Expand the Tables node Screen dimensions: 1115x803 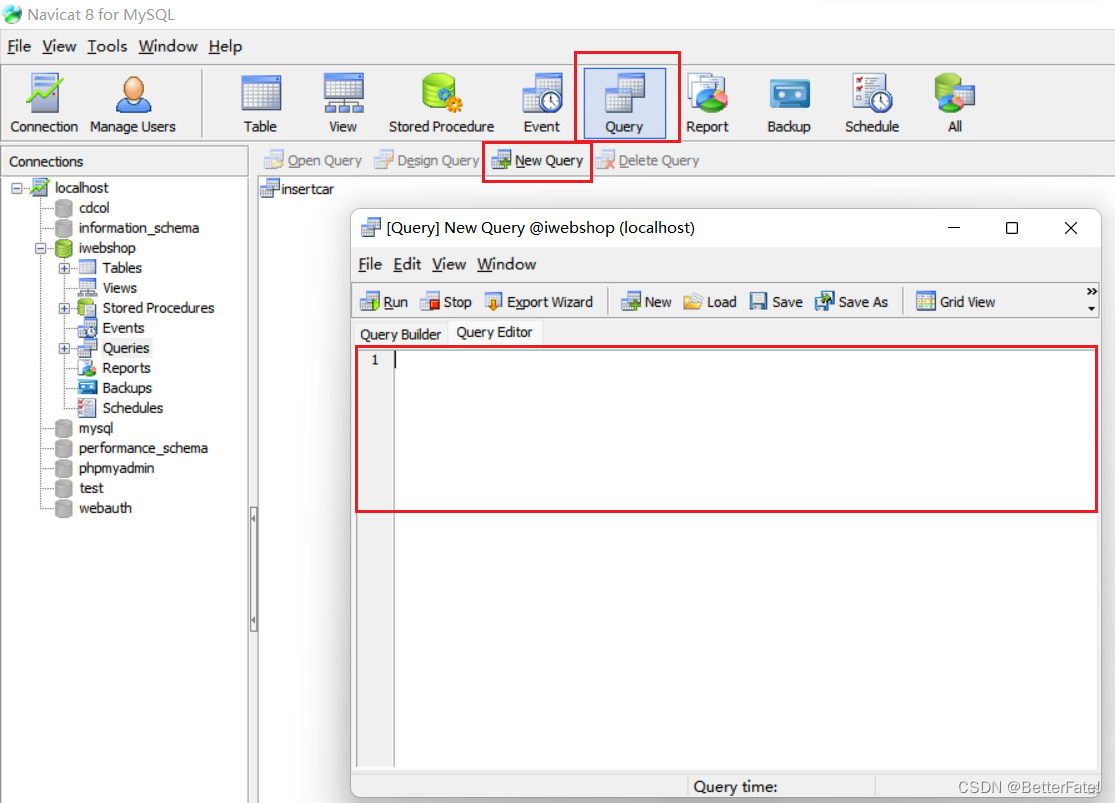pos(64,268)
